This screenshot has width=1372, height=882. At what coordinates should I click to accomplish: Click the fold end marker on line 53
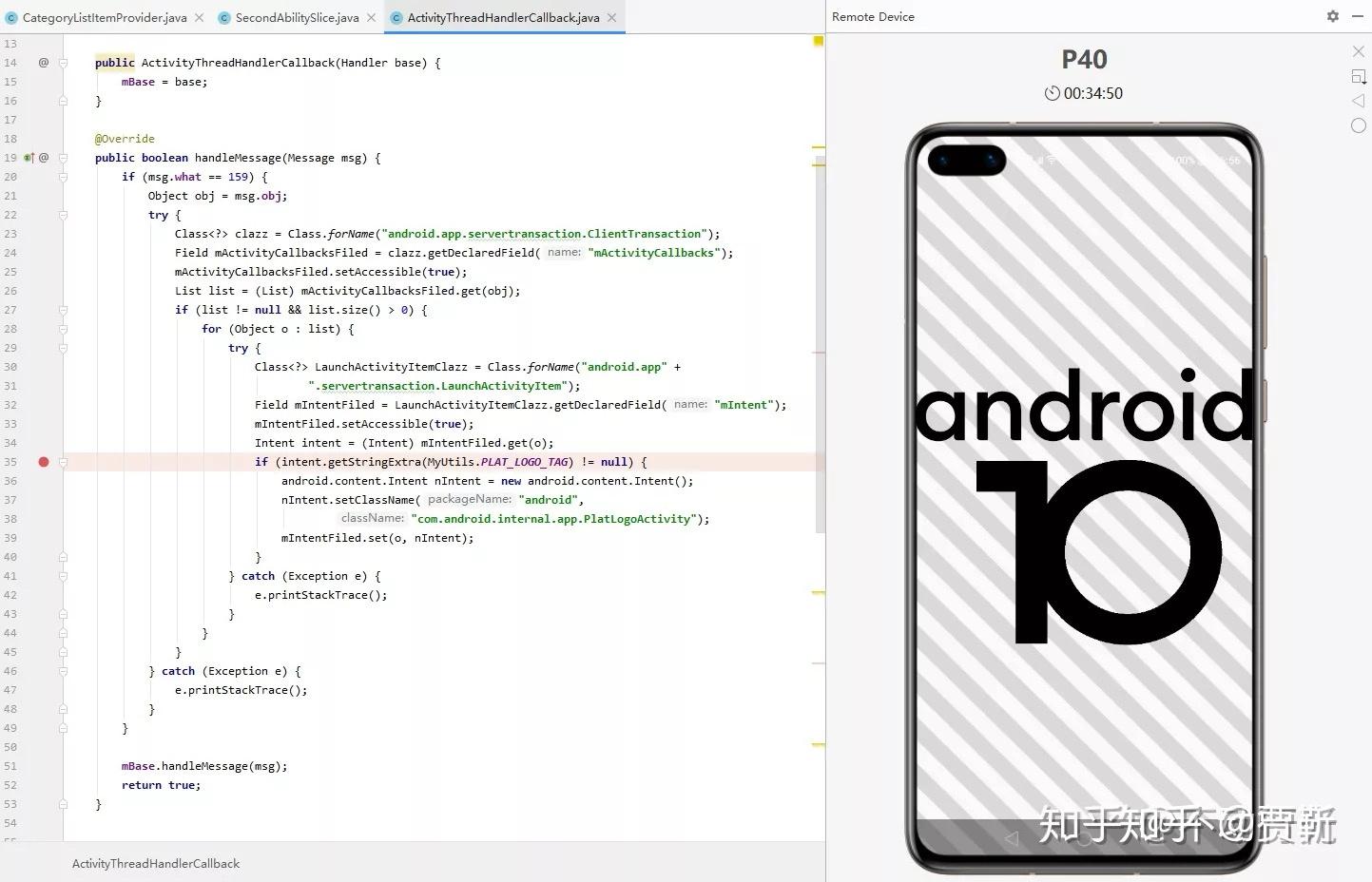click(x=64, y=804)
